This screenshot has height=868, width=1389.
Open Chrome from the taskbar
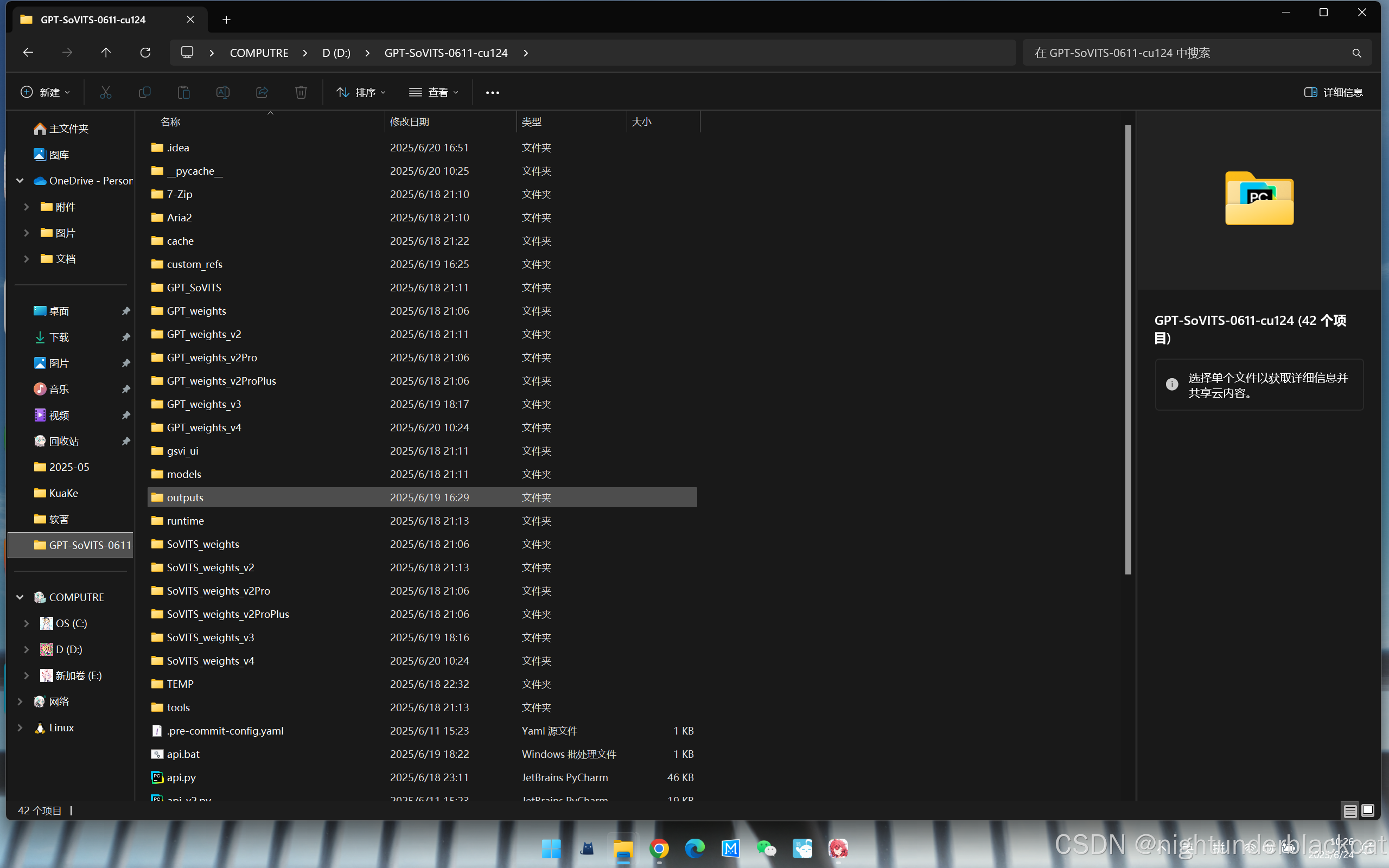[x=659, y=848]
